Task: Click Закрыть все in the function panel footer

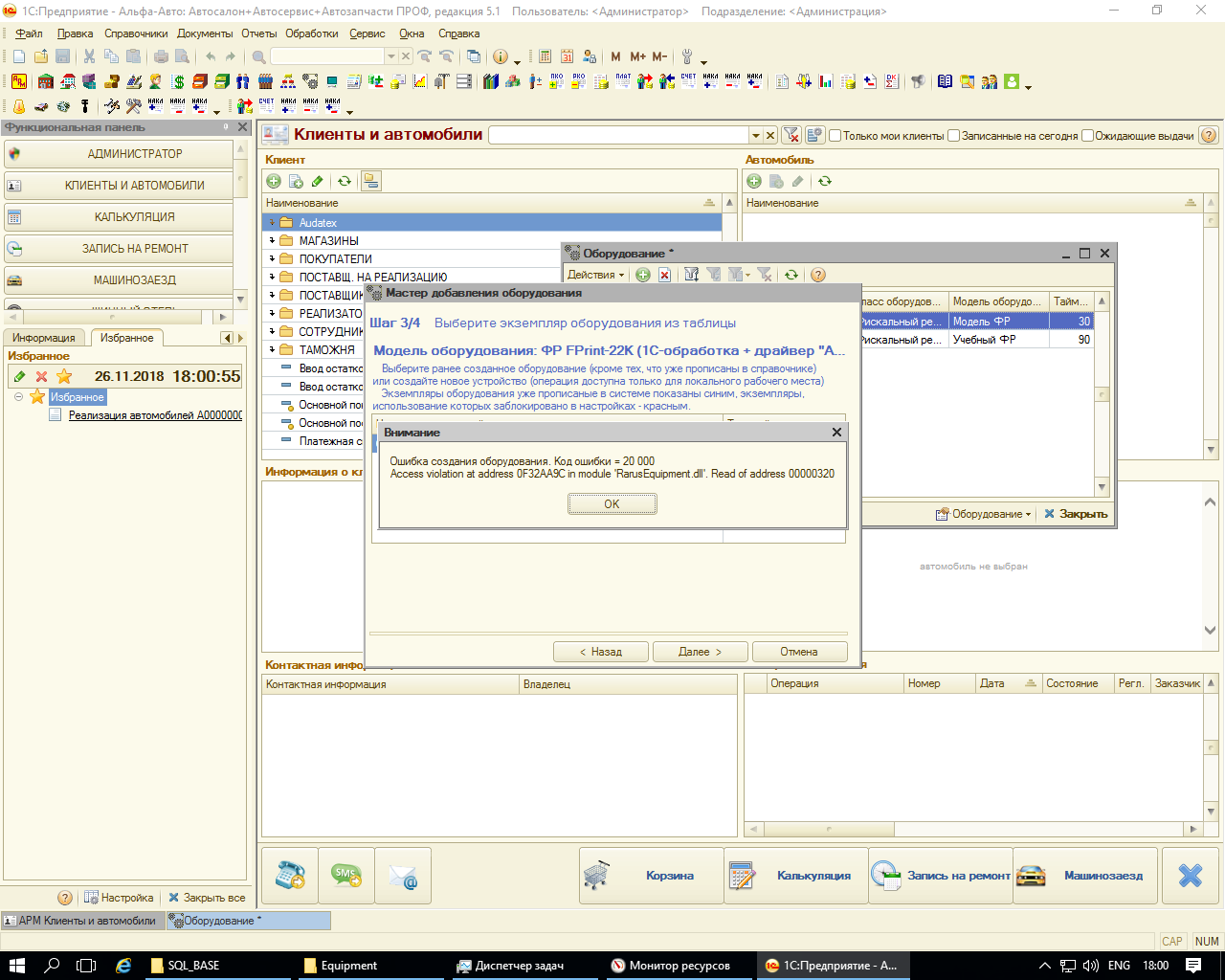Action: (x=207, y=898)
